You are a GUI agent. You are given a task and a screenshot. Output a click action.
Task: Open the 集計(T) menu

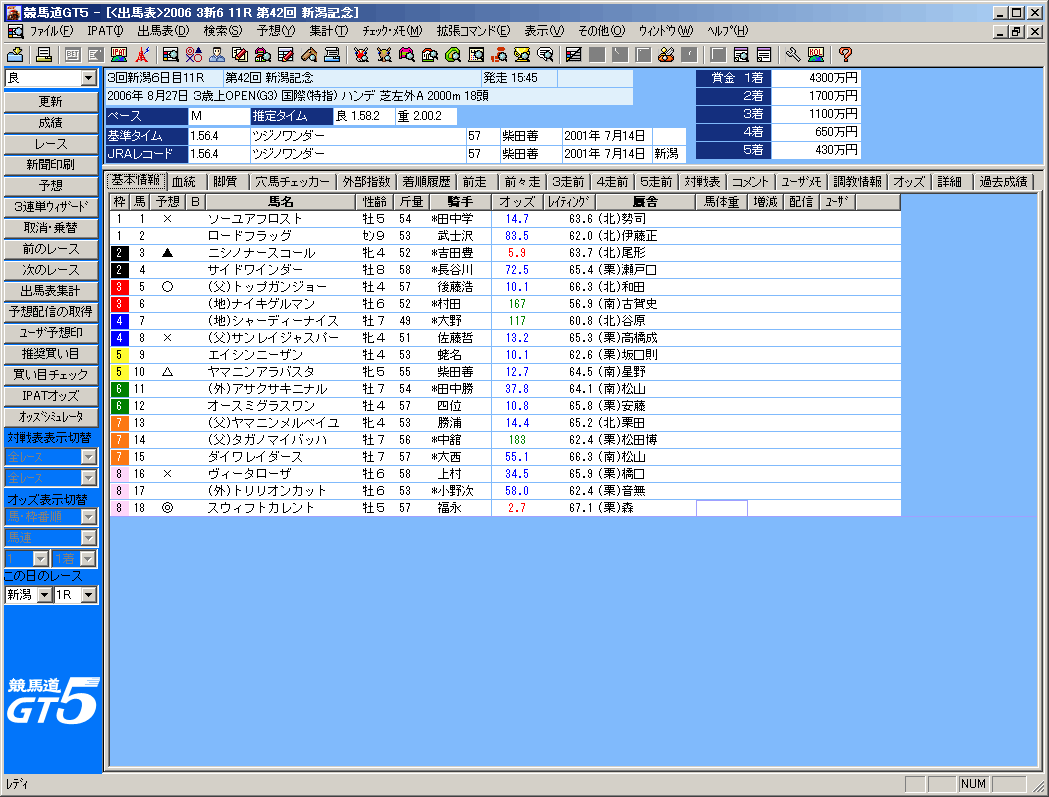tap(328, 31)
